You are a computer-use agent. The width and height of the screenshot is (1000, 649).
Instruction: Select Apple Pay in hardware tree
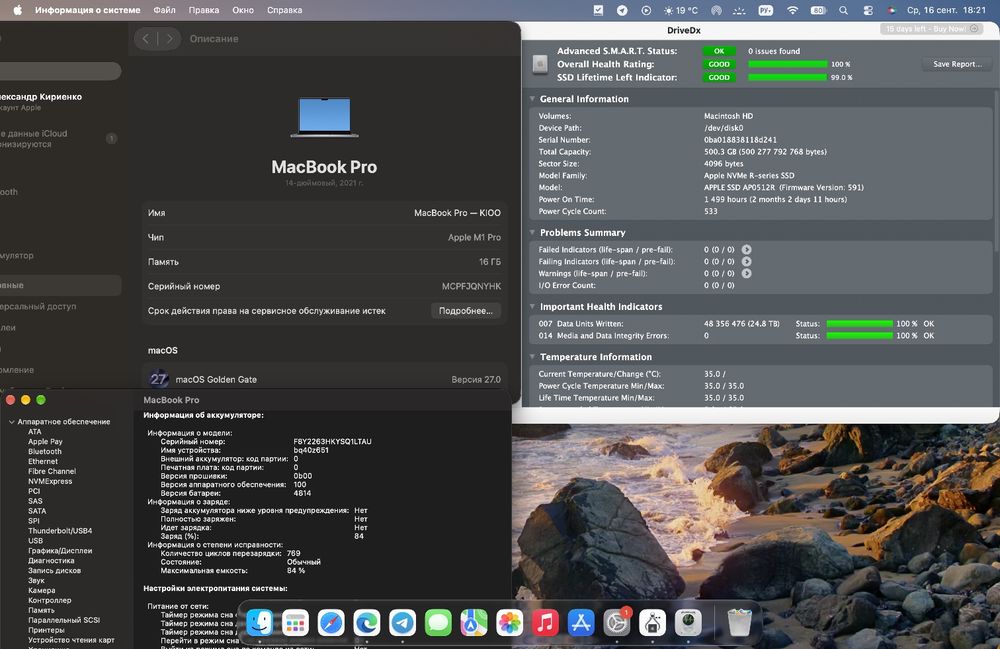pyautogui.click(x=45, y=442)
